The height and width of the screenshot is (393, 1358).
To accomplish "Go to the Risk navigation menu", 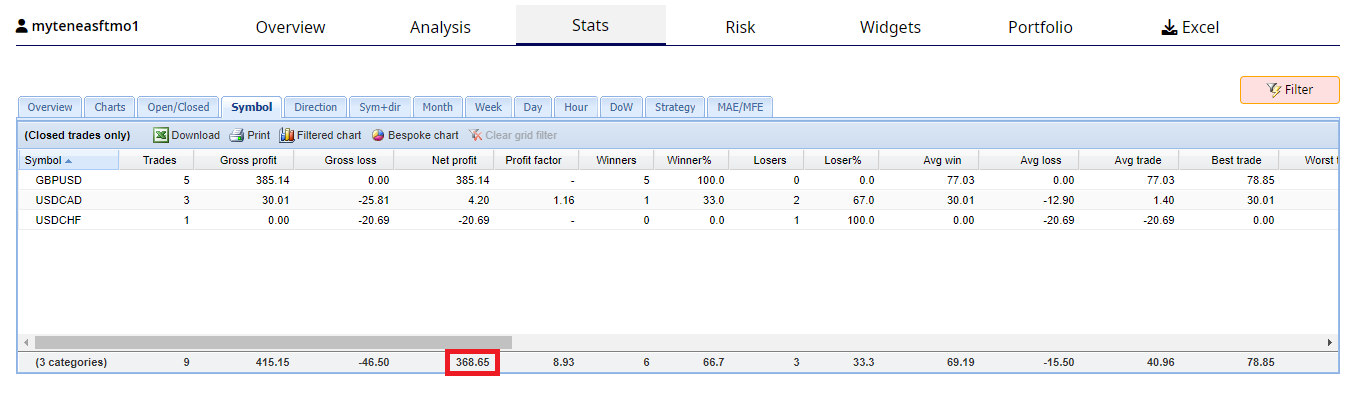I will pos(740,27).
